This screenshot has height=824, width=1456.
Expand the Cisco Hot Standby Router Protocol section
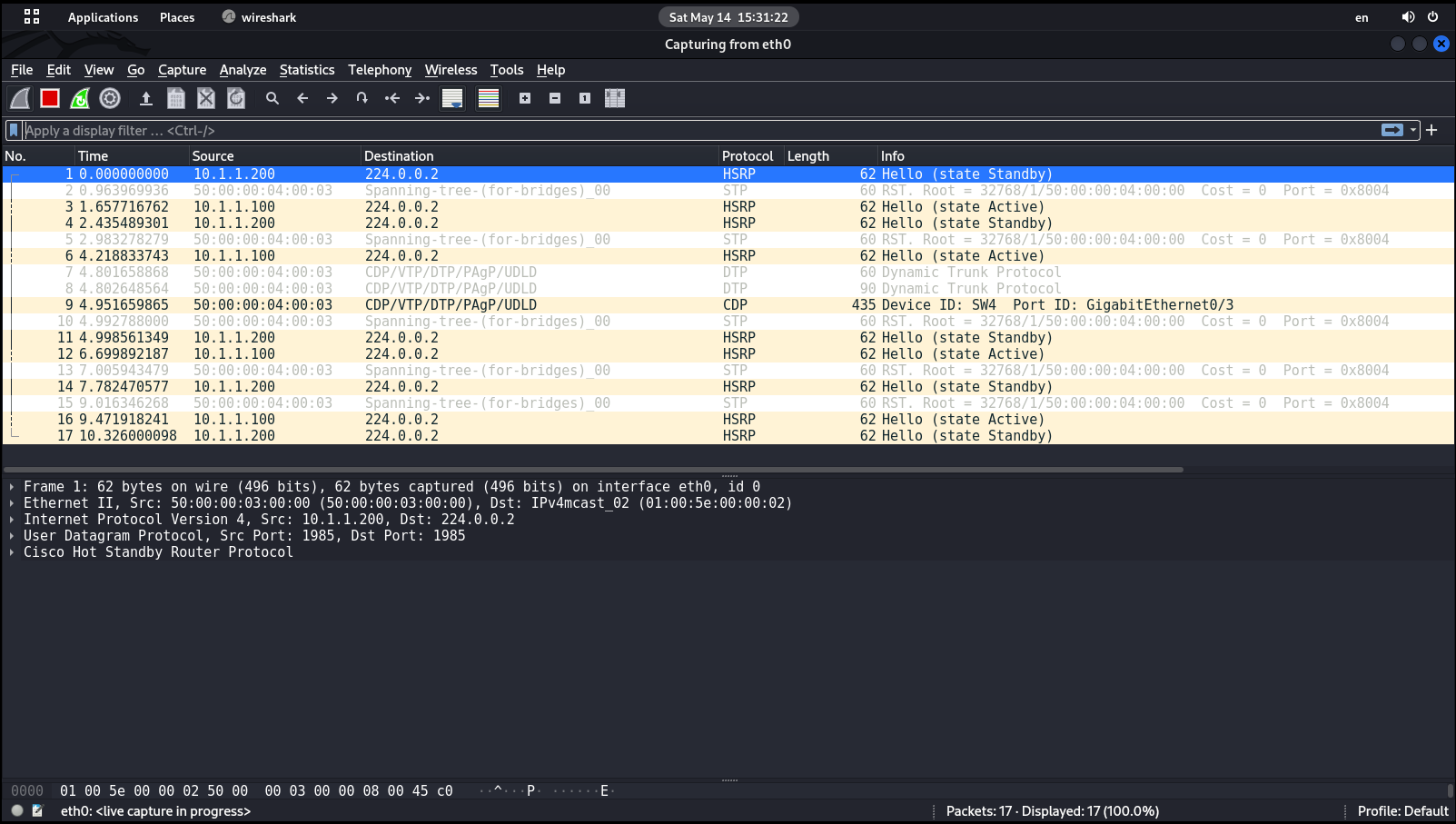click(x=12, y=551)
